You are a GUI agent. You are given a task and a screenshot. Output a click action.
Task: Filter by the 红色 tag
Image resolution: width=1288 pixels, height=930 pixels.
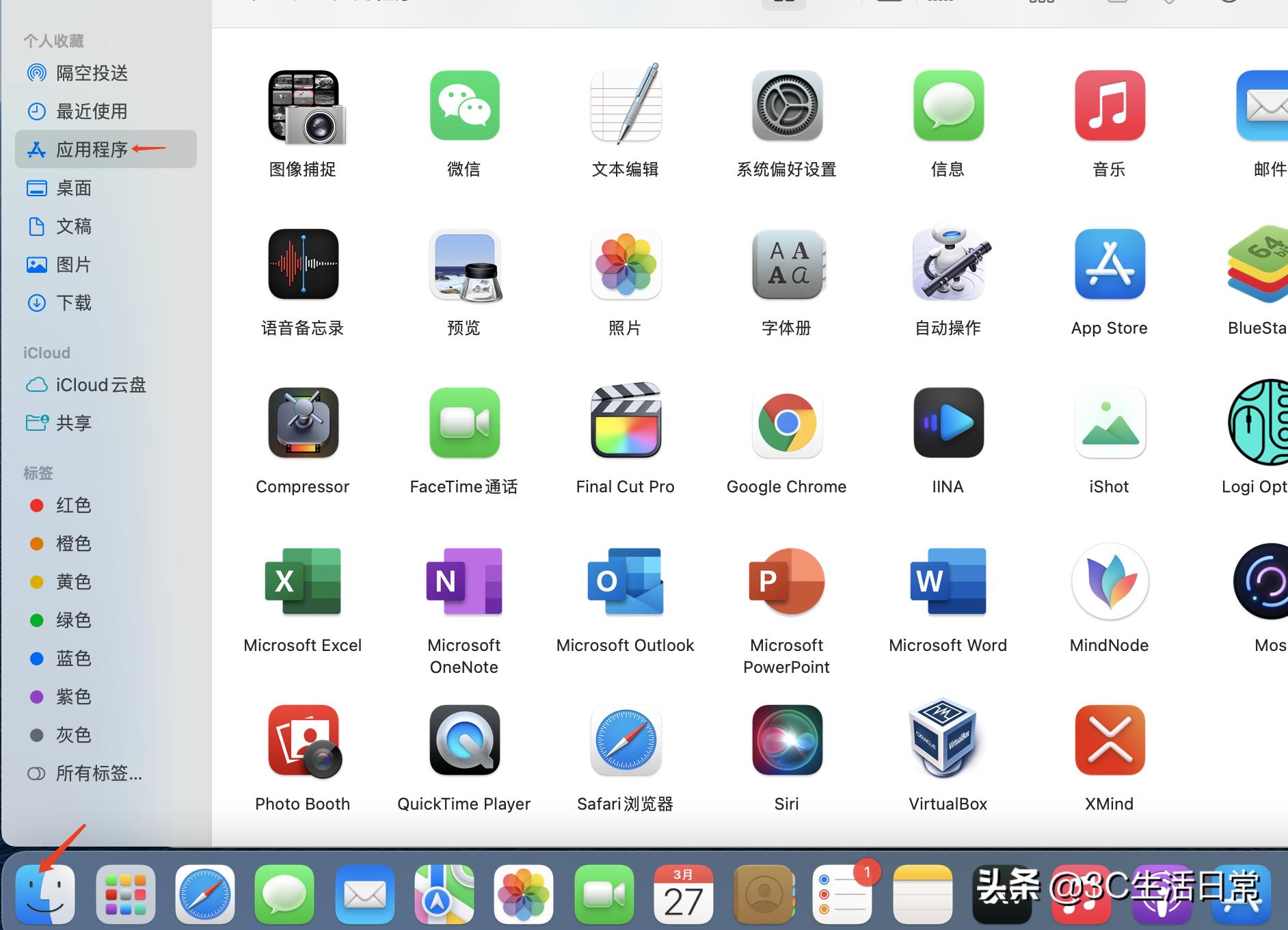(x=73, y=505)
